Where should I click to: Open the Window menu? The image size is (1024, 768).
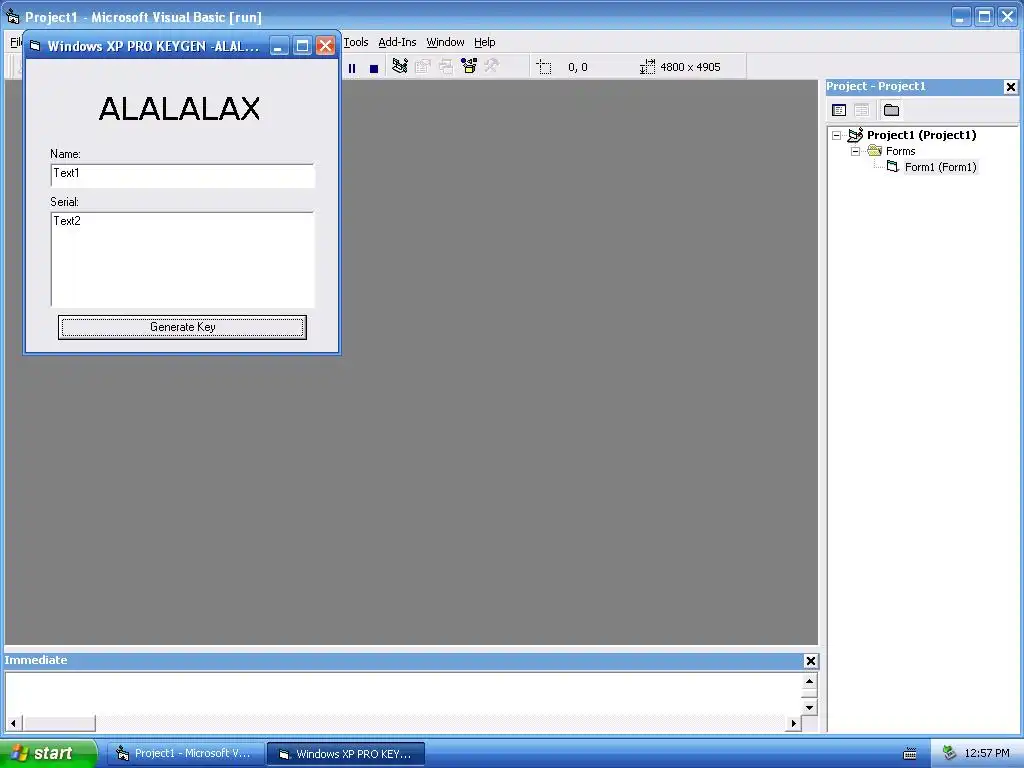click(445, 42)
